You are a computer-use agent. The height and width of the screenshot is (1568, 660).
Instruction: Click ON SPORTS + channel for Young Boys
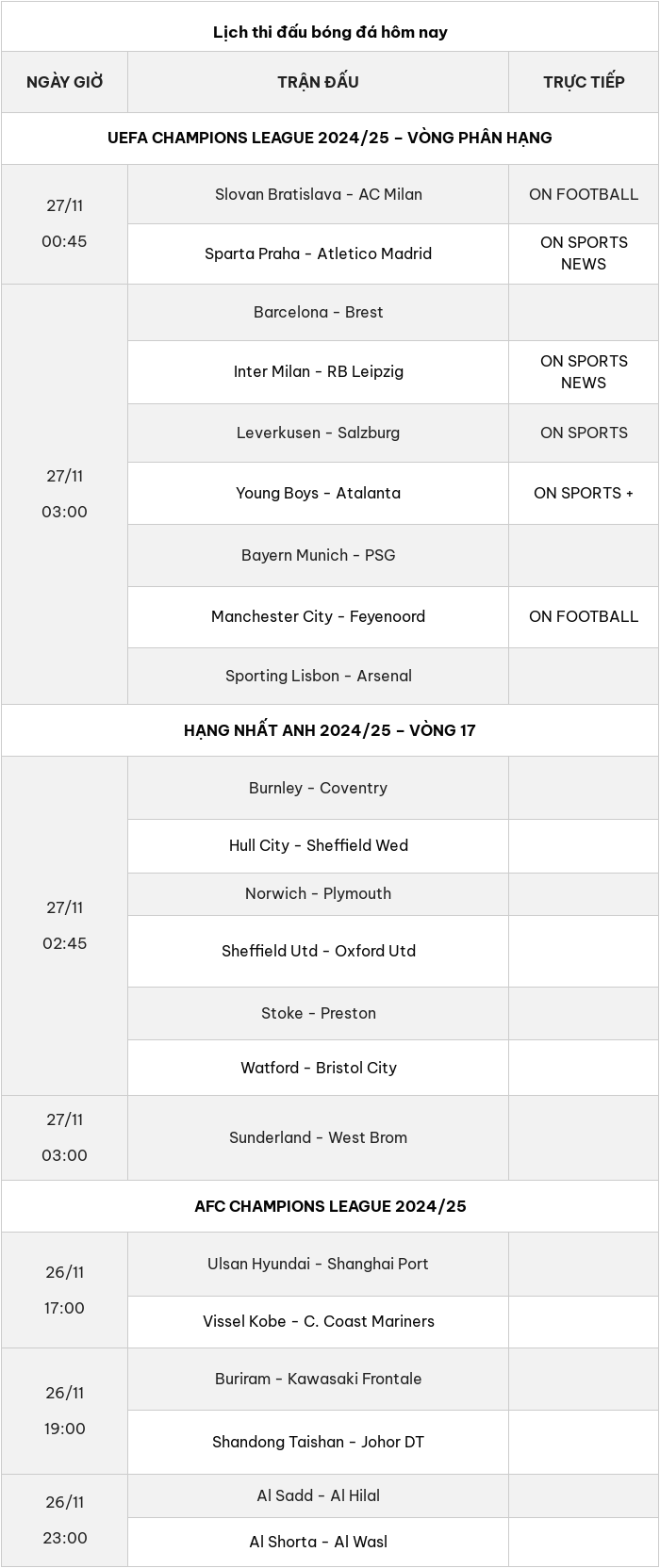(584, 493)
